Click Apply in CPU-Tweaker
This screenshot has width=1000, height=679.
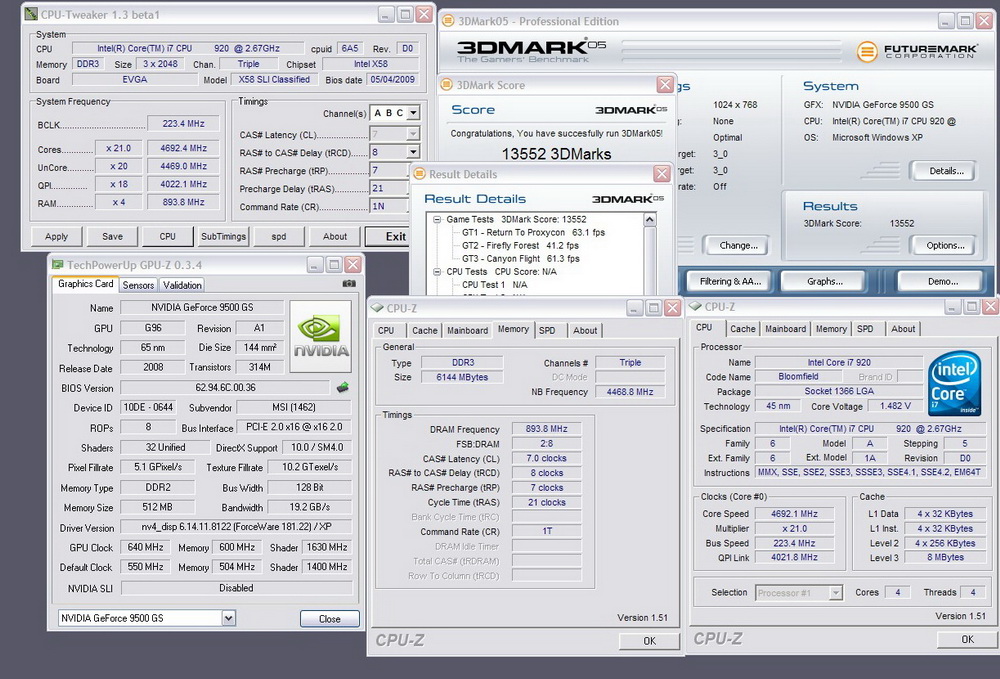pyautogui.click(x=56, y=237)
